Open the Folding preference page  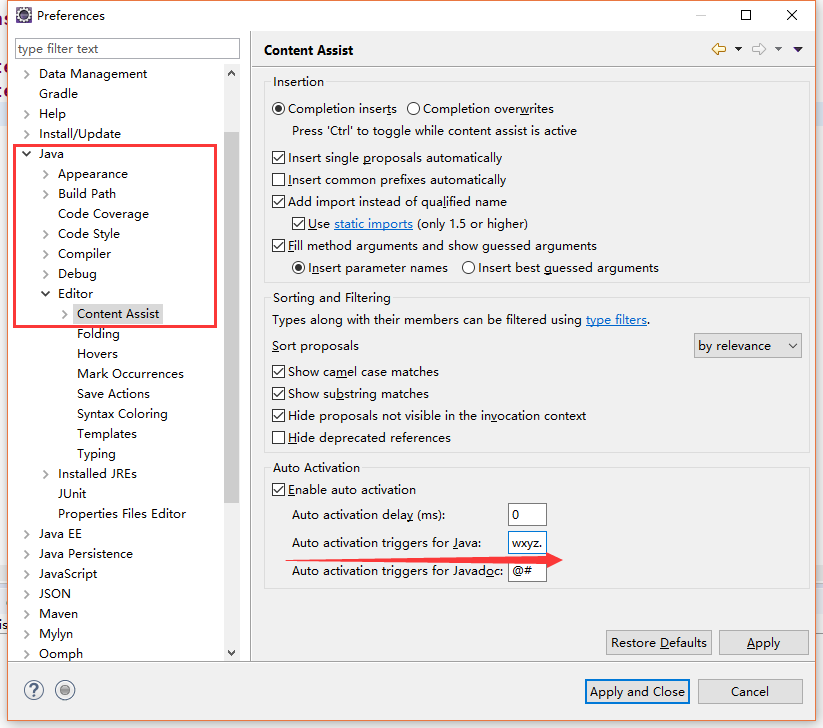(98, 334)
